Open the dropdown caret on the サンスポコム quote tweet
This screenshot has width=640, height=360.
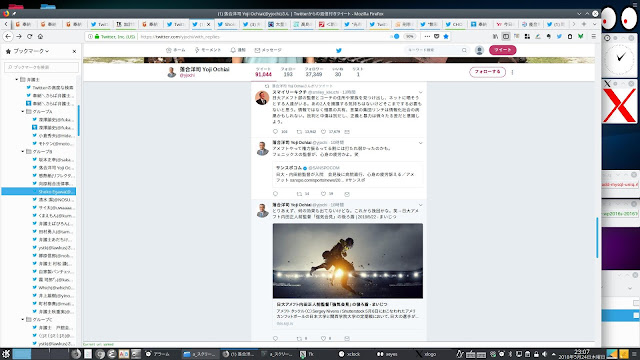tap(420, 143)
